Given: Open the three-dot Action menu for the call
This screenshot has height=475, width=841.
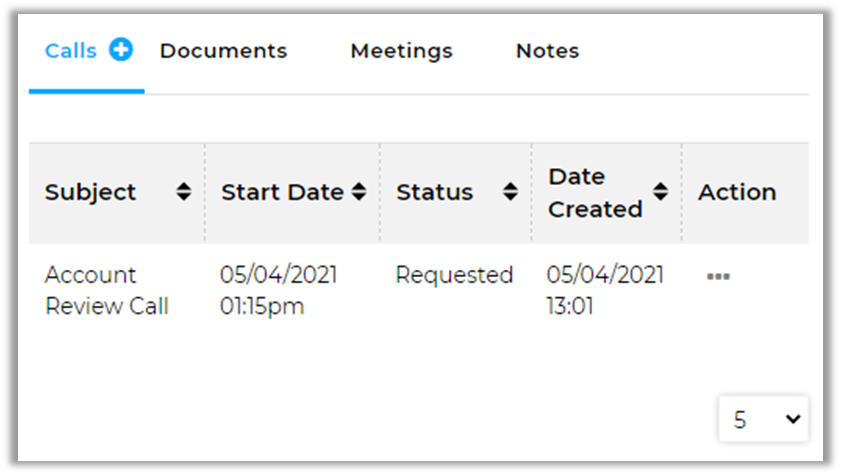Looking at the screenshot, I should point(718,276).
